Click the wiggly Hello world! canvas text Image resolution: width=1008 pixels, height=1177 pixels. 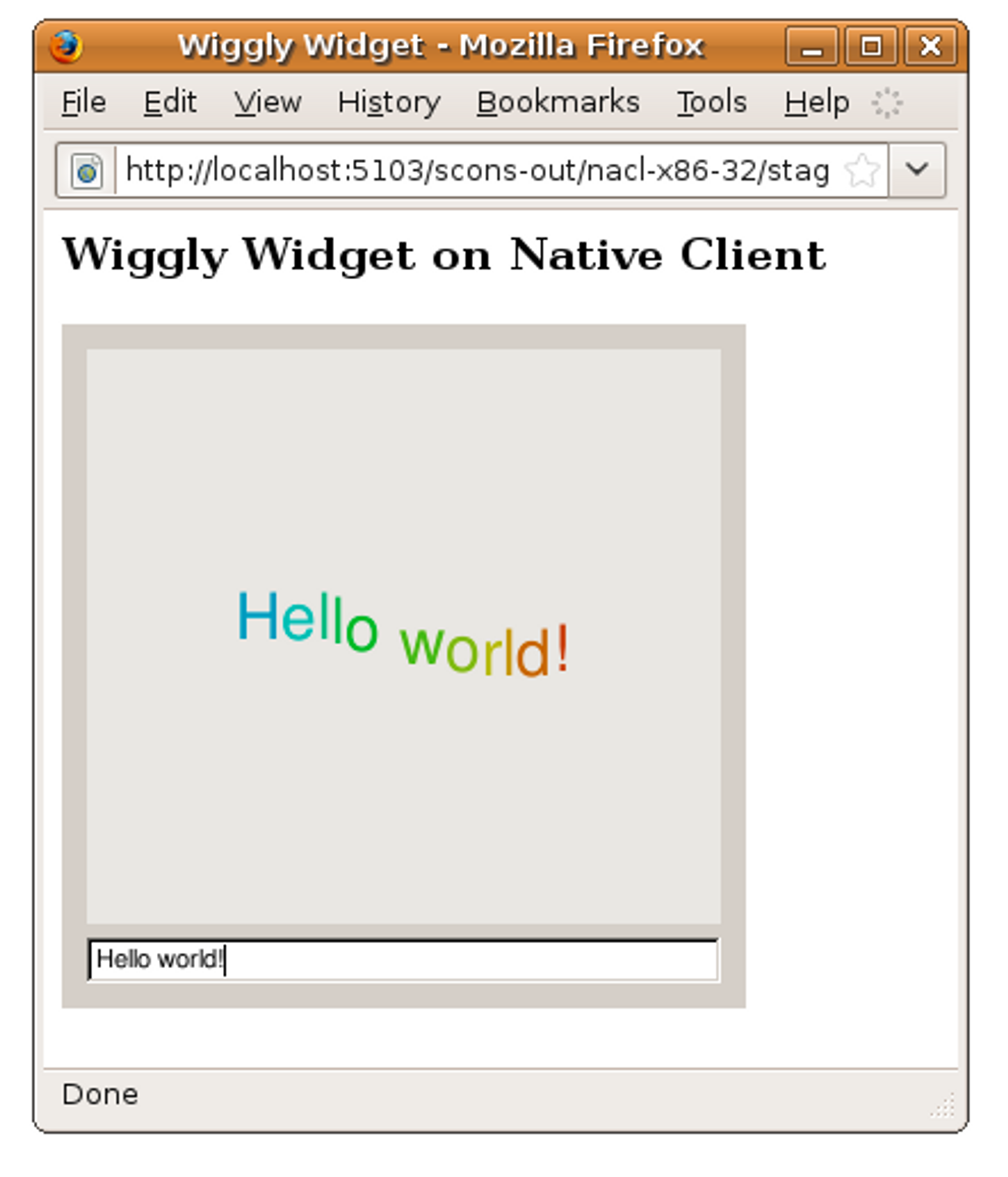(403, 634)
